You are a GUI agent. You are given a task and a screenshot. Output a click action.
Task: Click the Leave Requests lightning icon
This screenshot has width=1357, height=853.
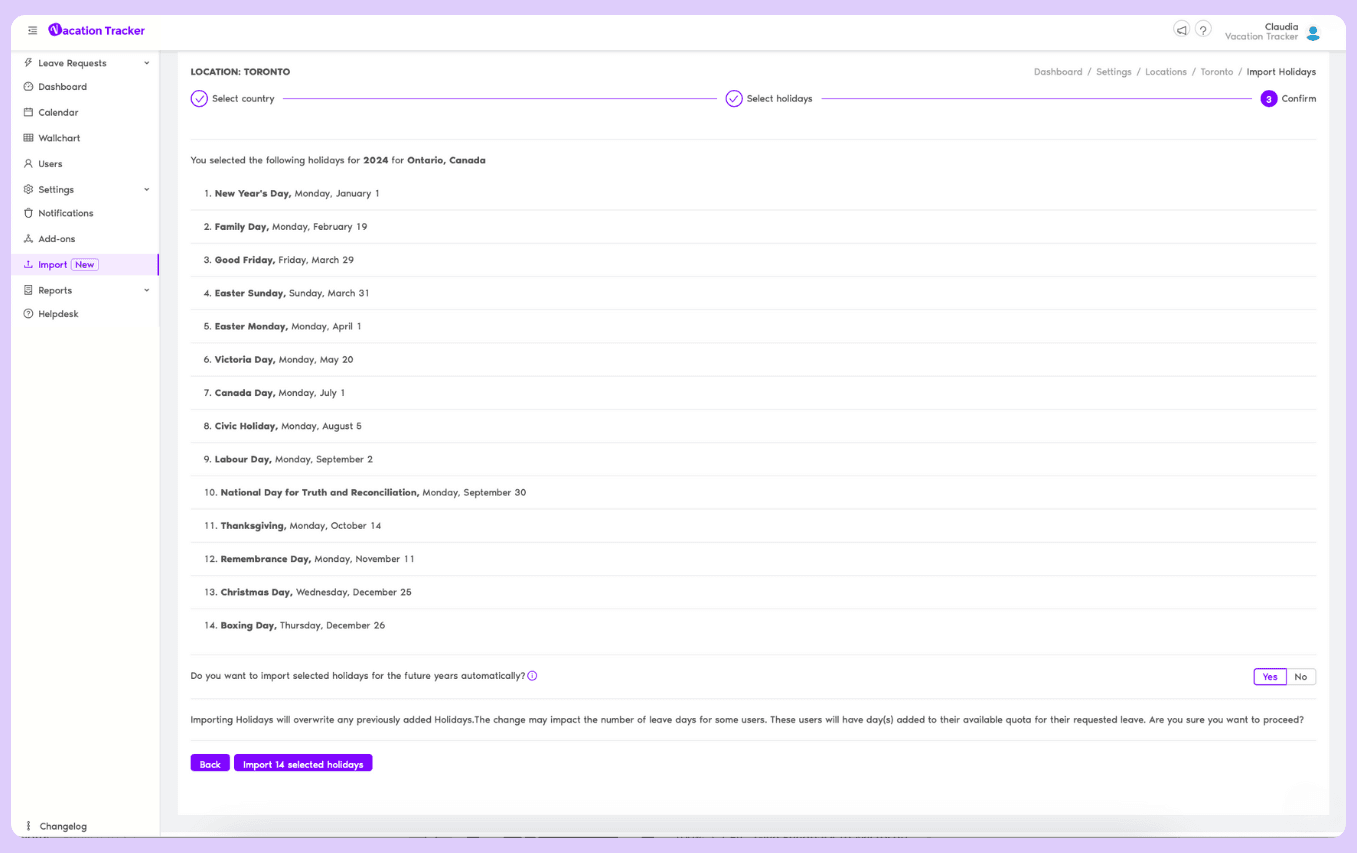(28, 63)
